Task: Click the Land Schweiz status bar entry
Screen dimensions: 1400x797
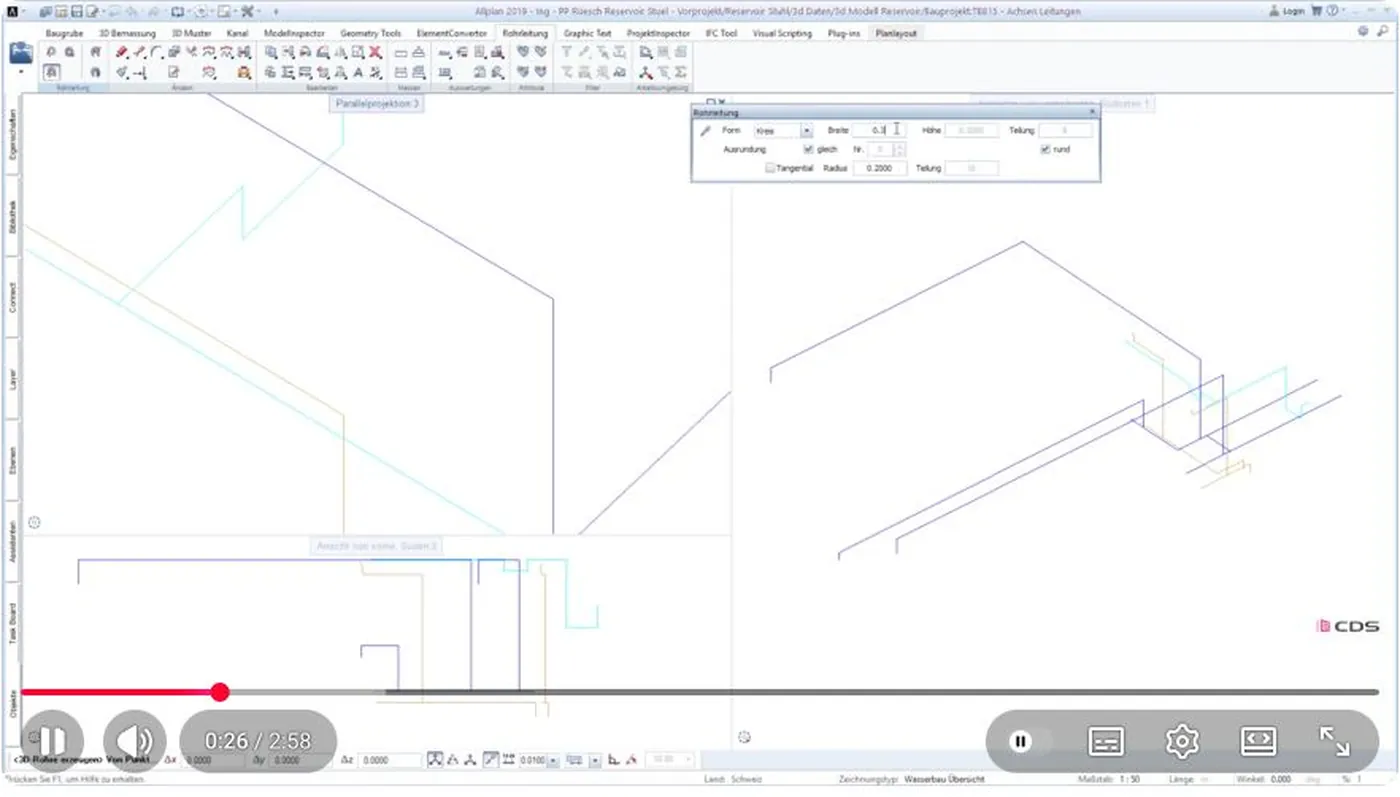Action: click(733, 779)
